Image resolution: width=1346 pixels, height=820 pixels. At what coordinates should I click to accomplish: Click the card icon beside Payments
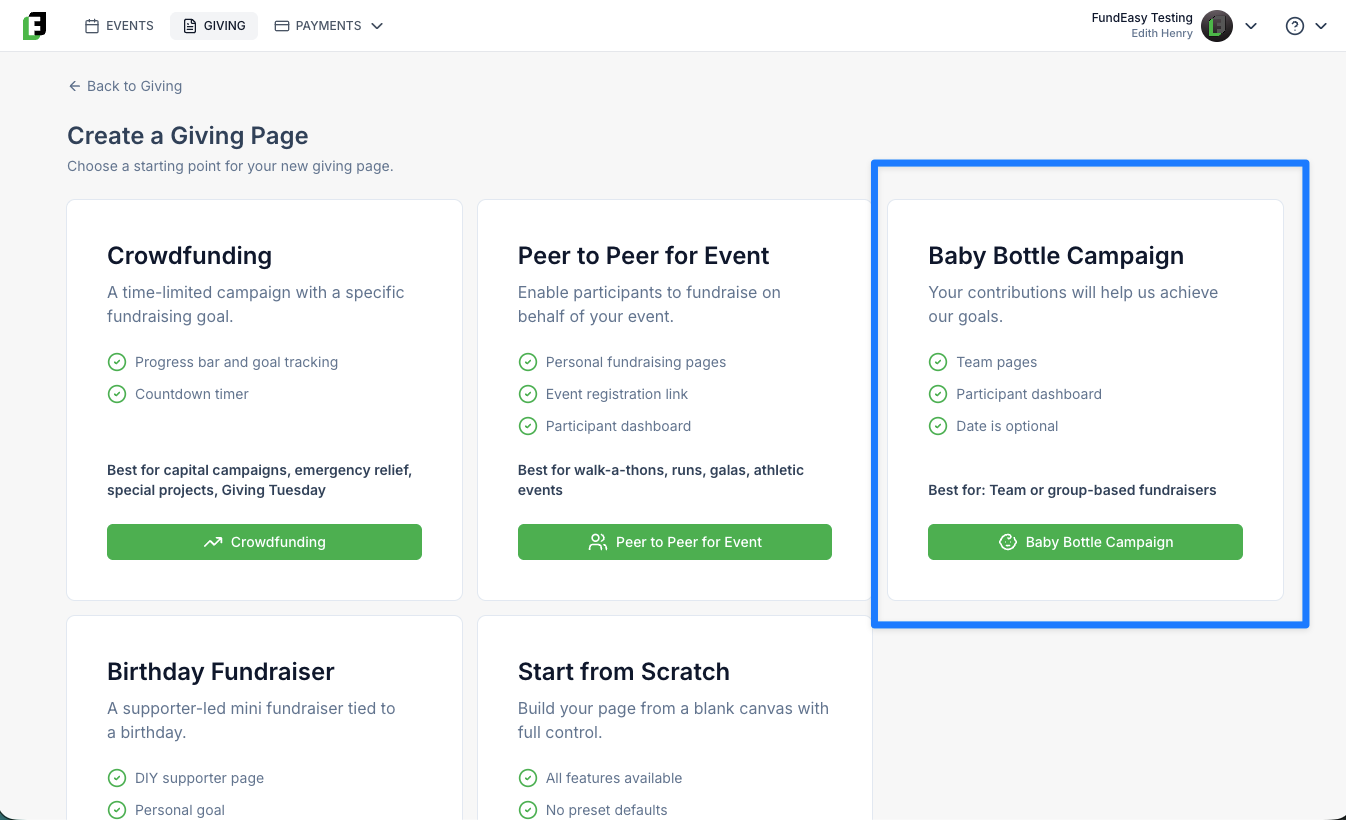coord(282,26)
